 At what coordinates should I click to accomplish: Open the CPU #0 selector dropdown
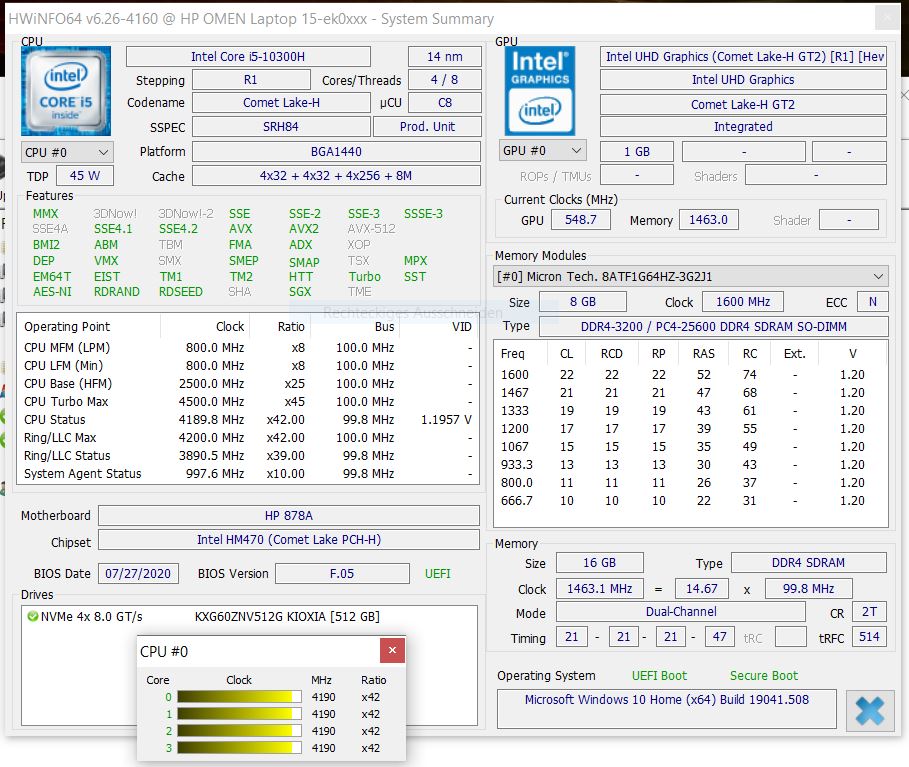[x=67, y=152]
